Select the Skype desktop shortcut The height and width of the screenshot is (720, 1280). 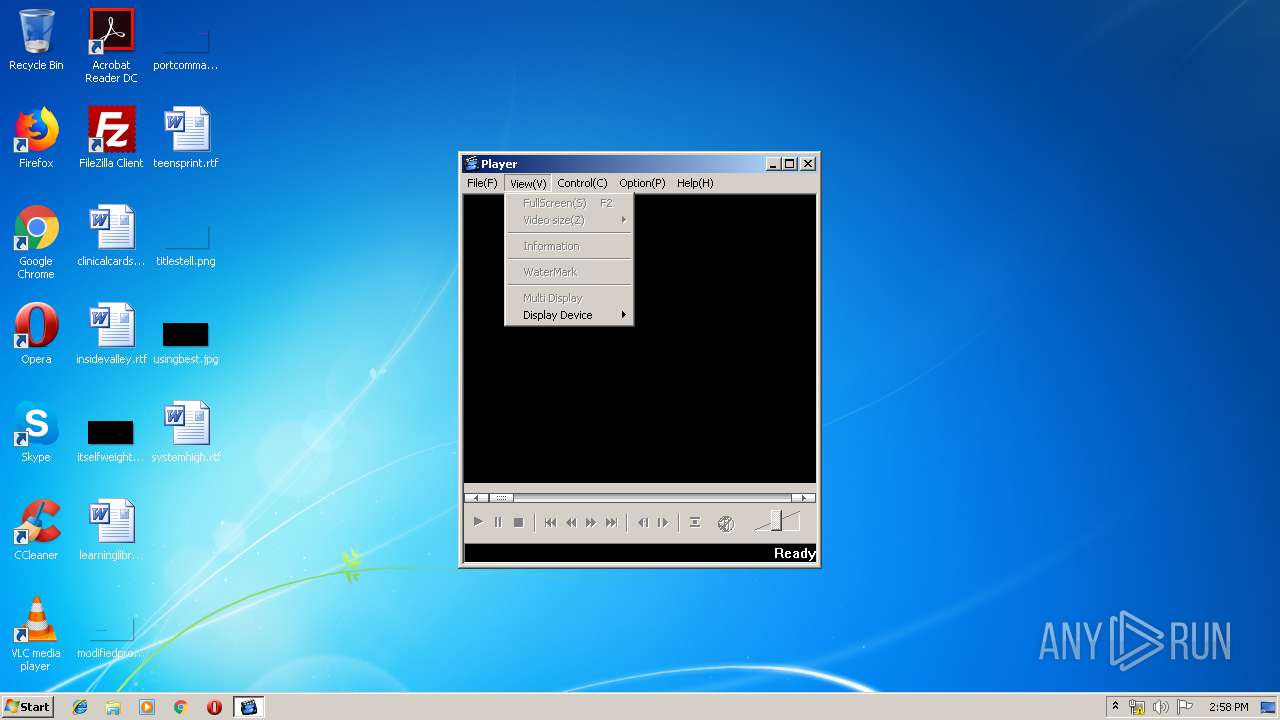coord(36,432)
